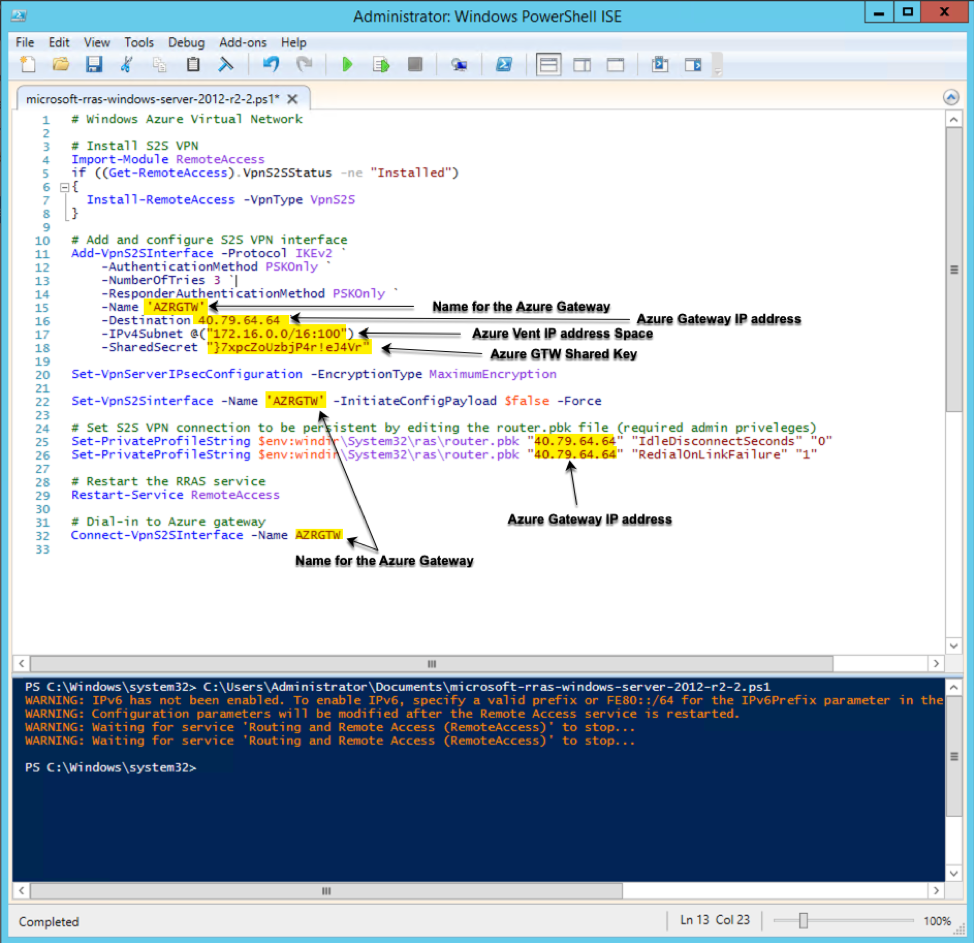The image size is (974, 943).
Task: Click the console horizontal scroll left arrow
Action: pyautogui.click(x=22, y=891)
